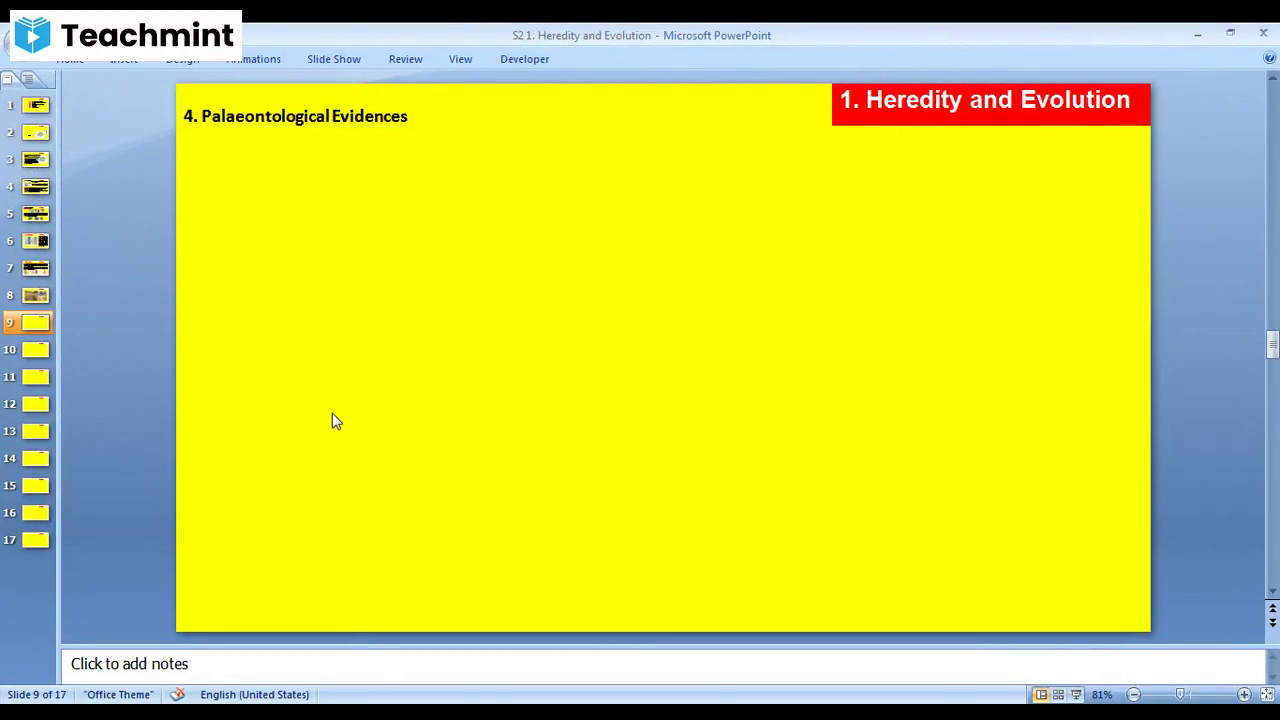
Task: Select Normal view icon in status bar
Action: [x=1041, y=694]
